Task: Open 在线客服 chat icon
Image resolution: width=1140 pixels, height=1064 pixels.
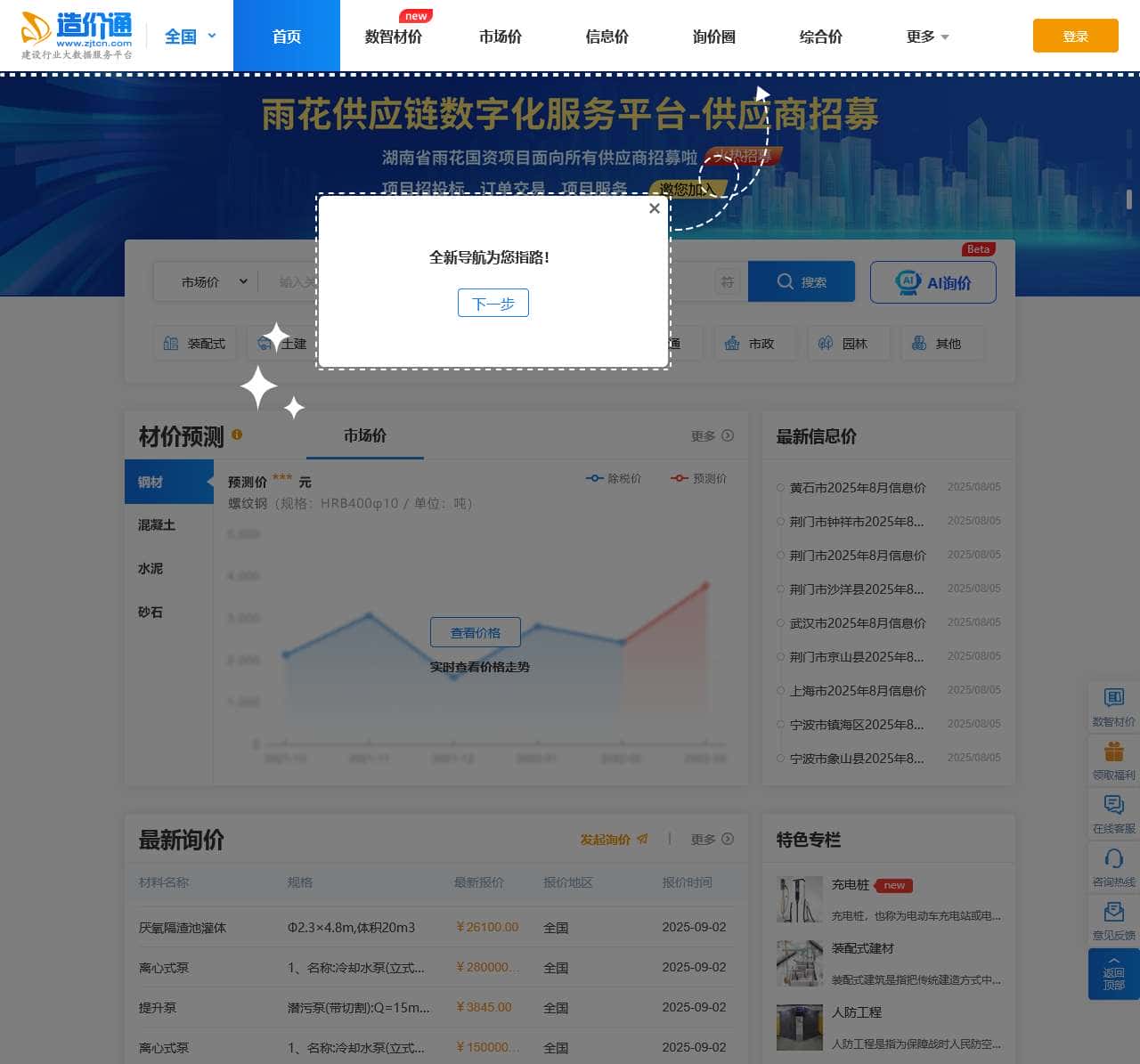Action: click(1113, 805)
